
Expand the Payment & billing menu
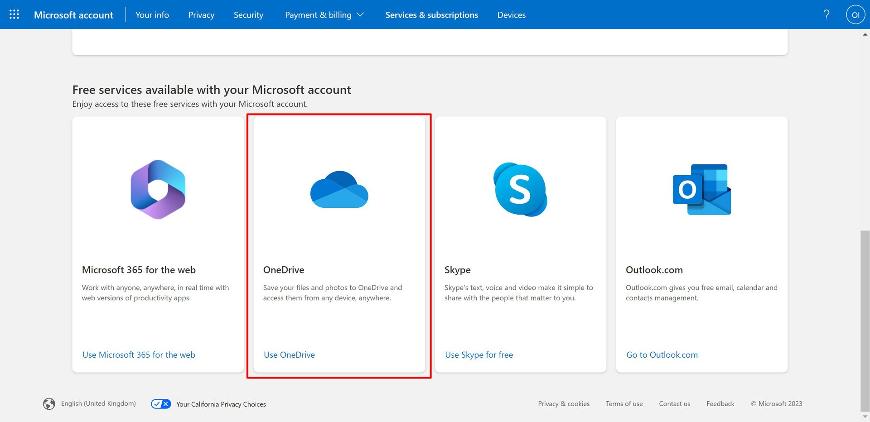(x=324, y=15)
